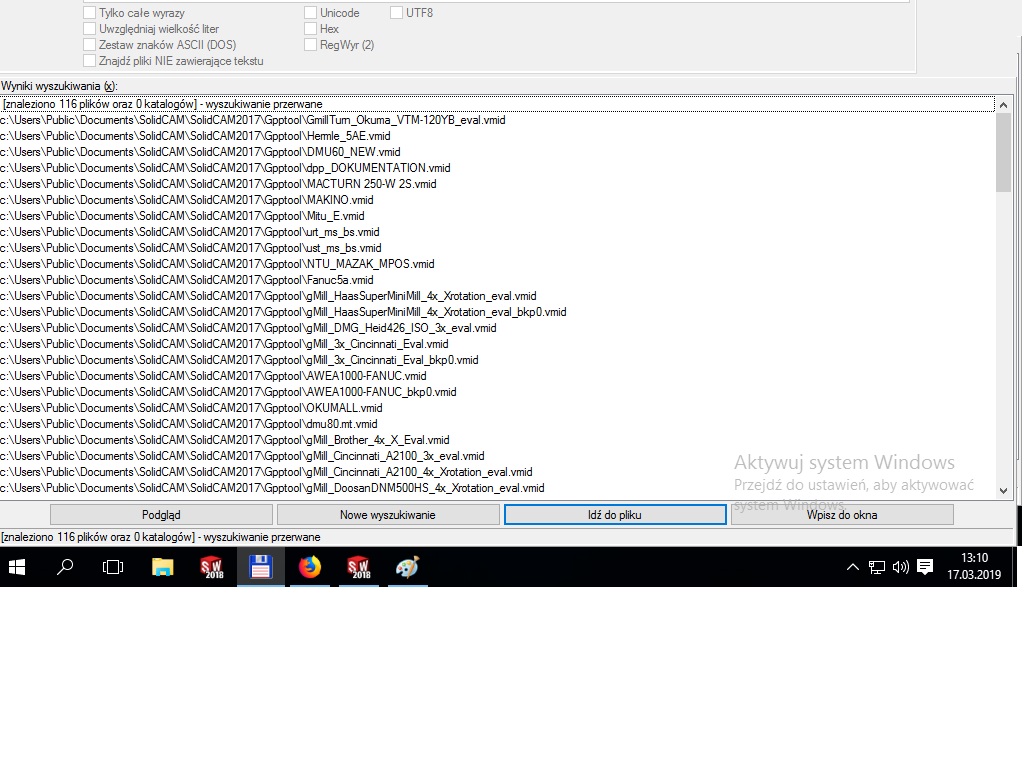Open the Action Center notifications icon
This screenshot has width=1024, height=768.
click(x=925, y=567)
